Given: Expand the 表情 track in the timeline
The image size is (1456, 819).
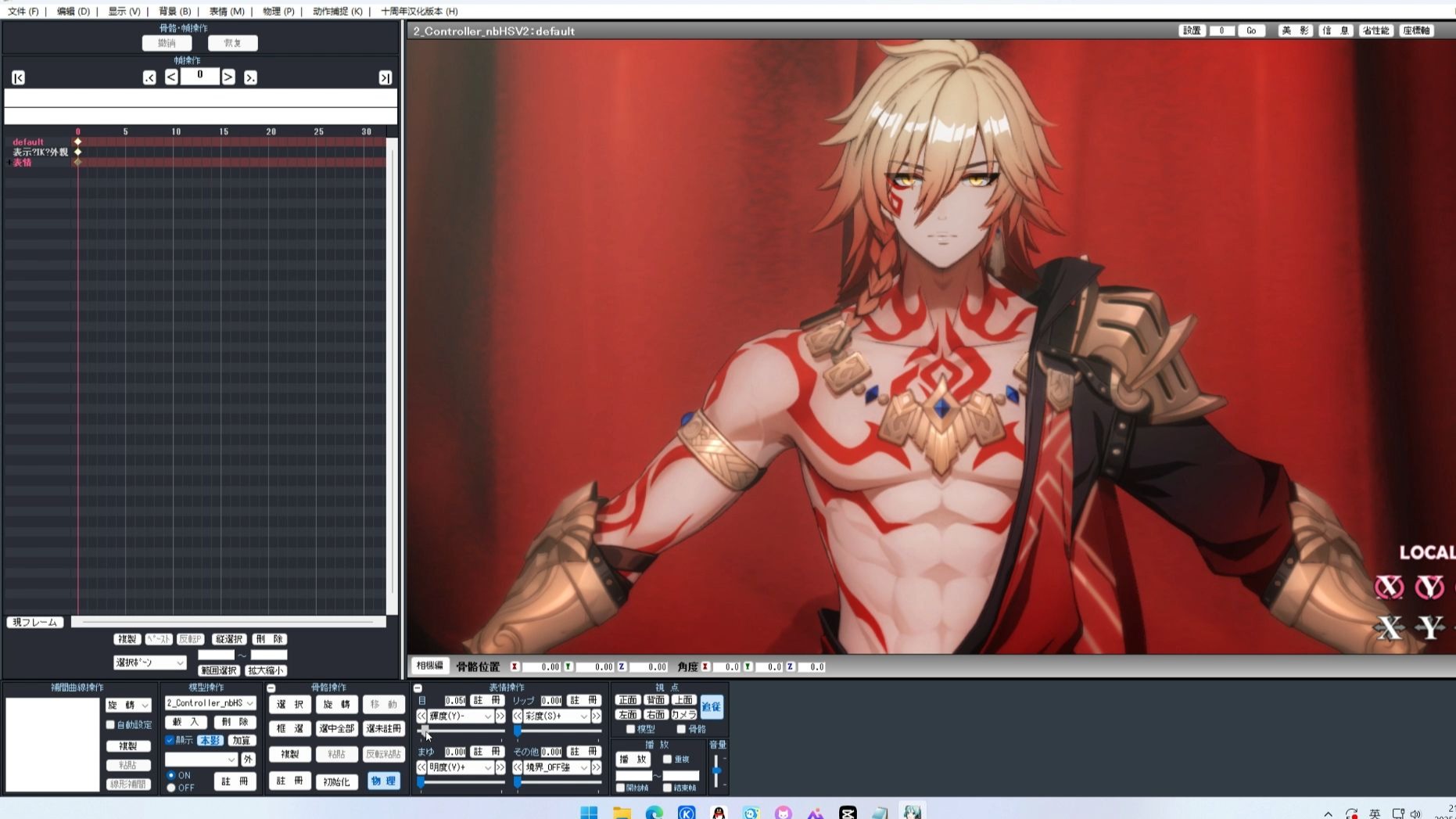Looking at the screenshot, I should pyautogui.click(x=9, y=163).
